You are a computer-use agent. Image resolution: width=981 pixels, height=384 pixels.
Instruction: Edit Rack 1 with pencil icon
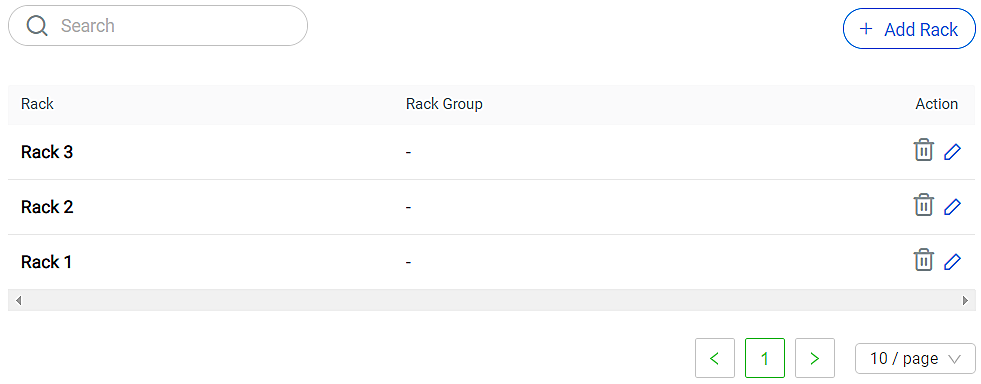952,261
